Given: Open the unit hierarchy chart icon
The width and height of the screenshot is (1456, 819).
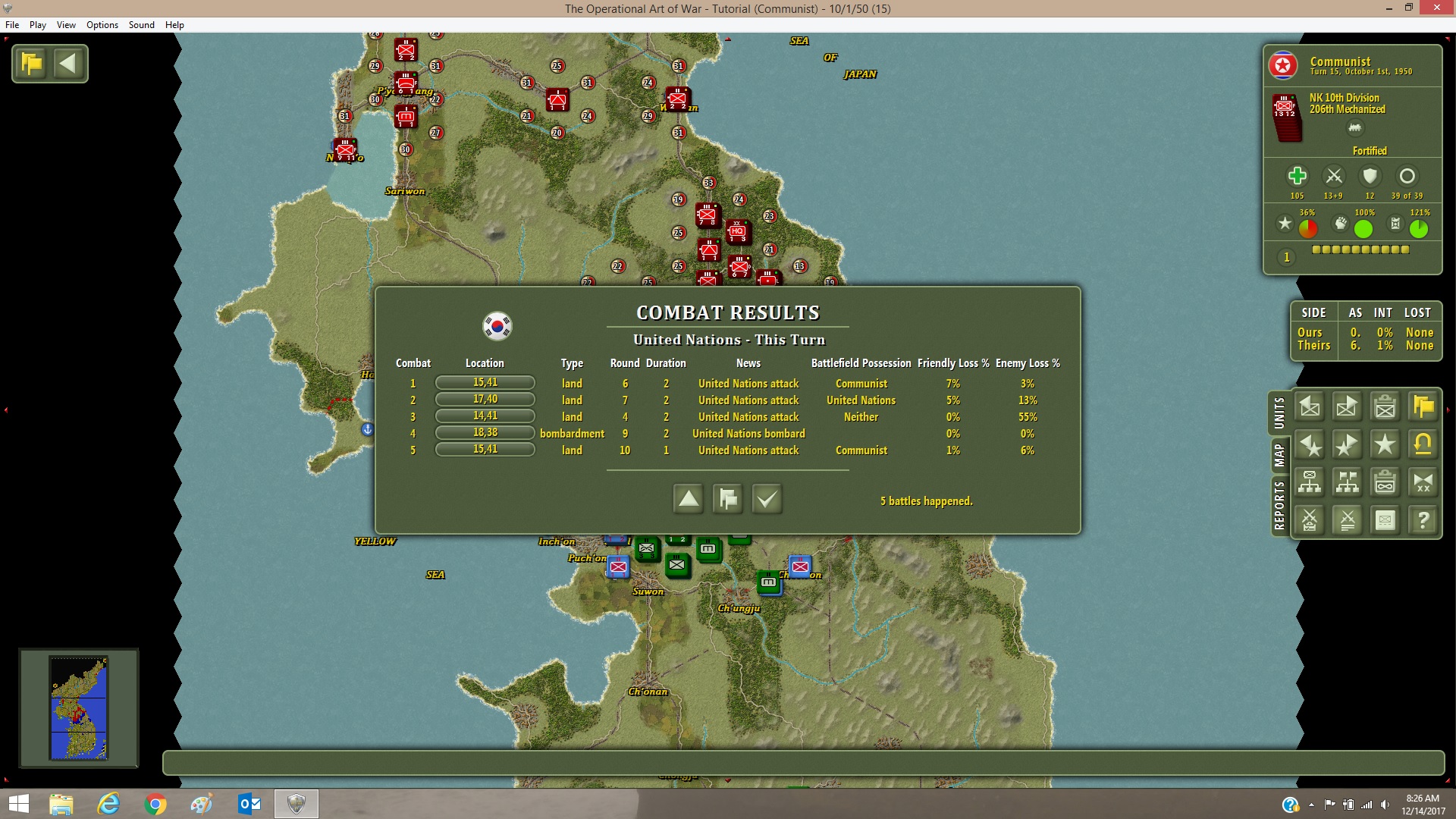Looking at the screenshot, I should [1310, 482].
